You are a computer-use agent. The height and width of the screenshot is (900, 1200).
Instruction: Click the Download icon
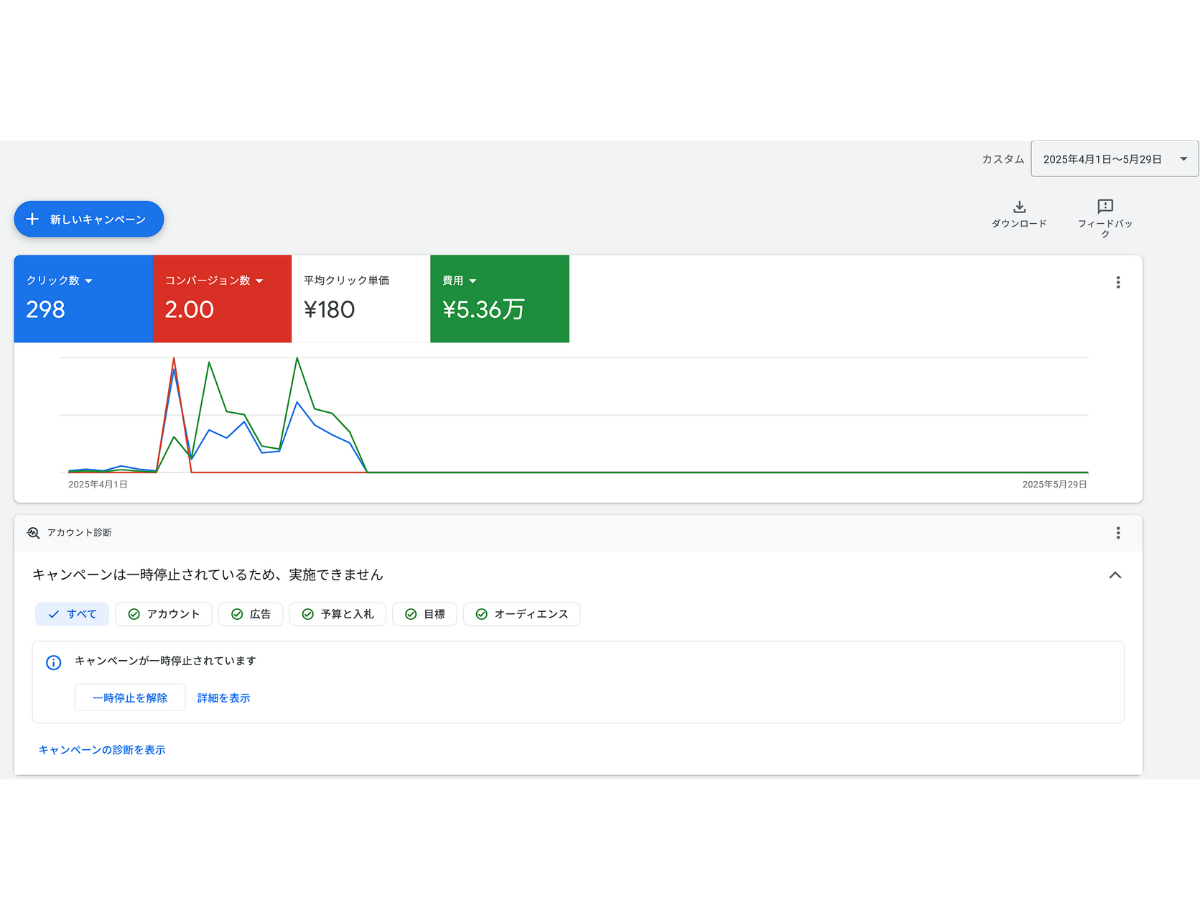(x=1019, y=207)
